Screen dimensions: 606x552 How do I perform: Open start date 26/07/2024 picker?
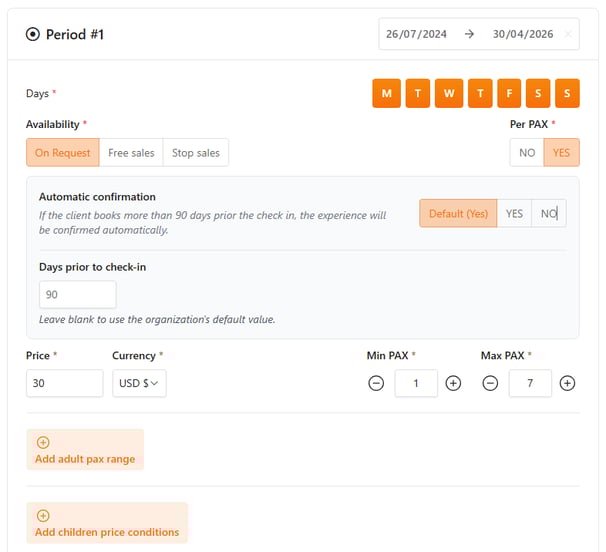click(416, 34)
